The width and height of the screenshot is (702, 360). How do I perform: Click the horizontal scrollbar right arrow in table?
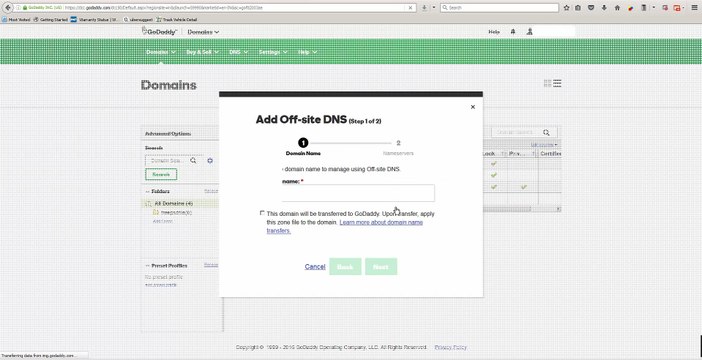(x=558, y=209)
